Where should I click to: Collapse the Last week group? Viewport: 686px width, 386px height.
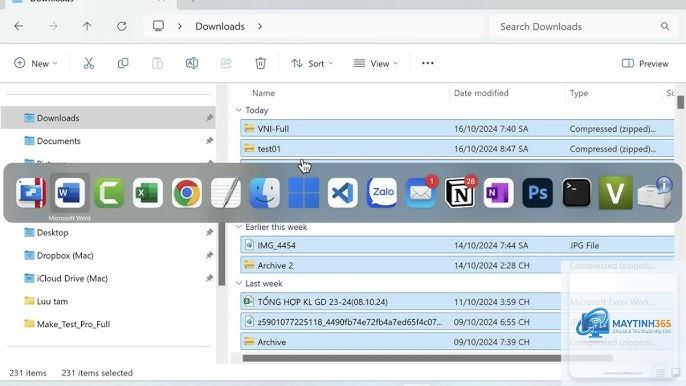239,283
